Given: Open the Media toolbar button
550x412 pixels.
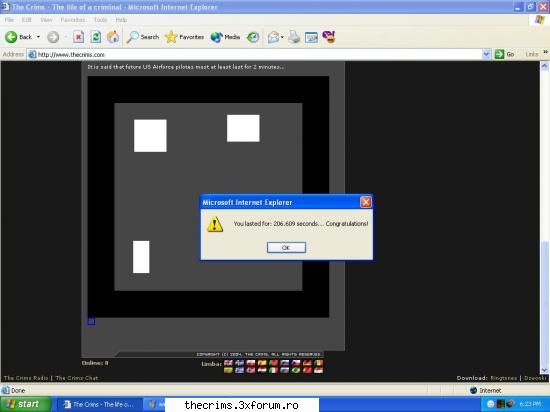Looking at the screenshot, I should pos(225,37).
